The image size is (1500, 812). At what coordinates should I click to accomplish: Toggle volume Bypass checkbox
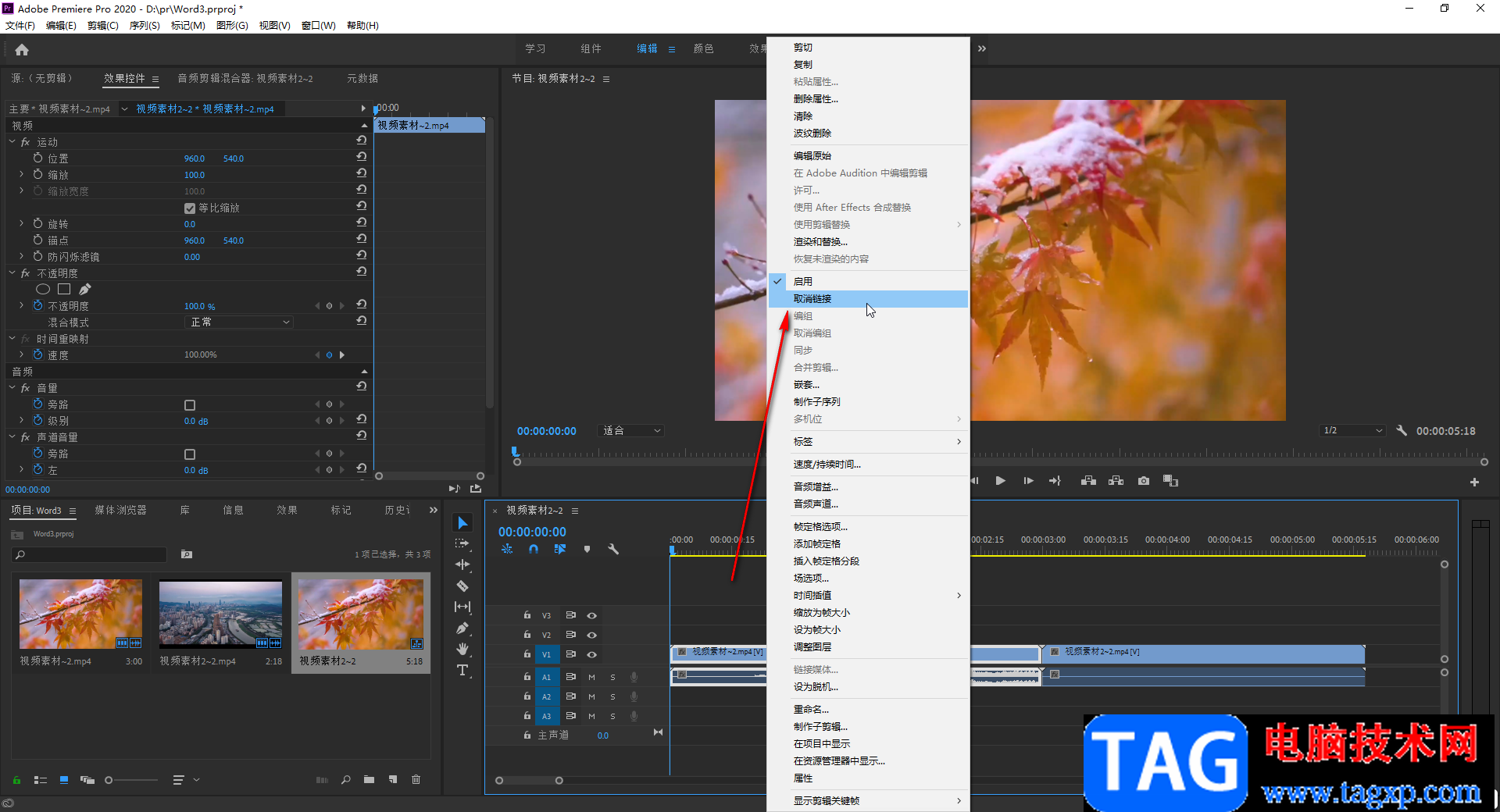coord(190,405)
